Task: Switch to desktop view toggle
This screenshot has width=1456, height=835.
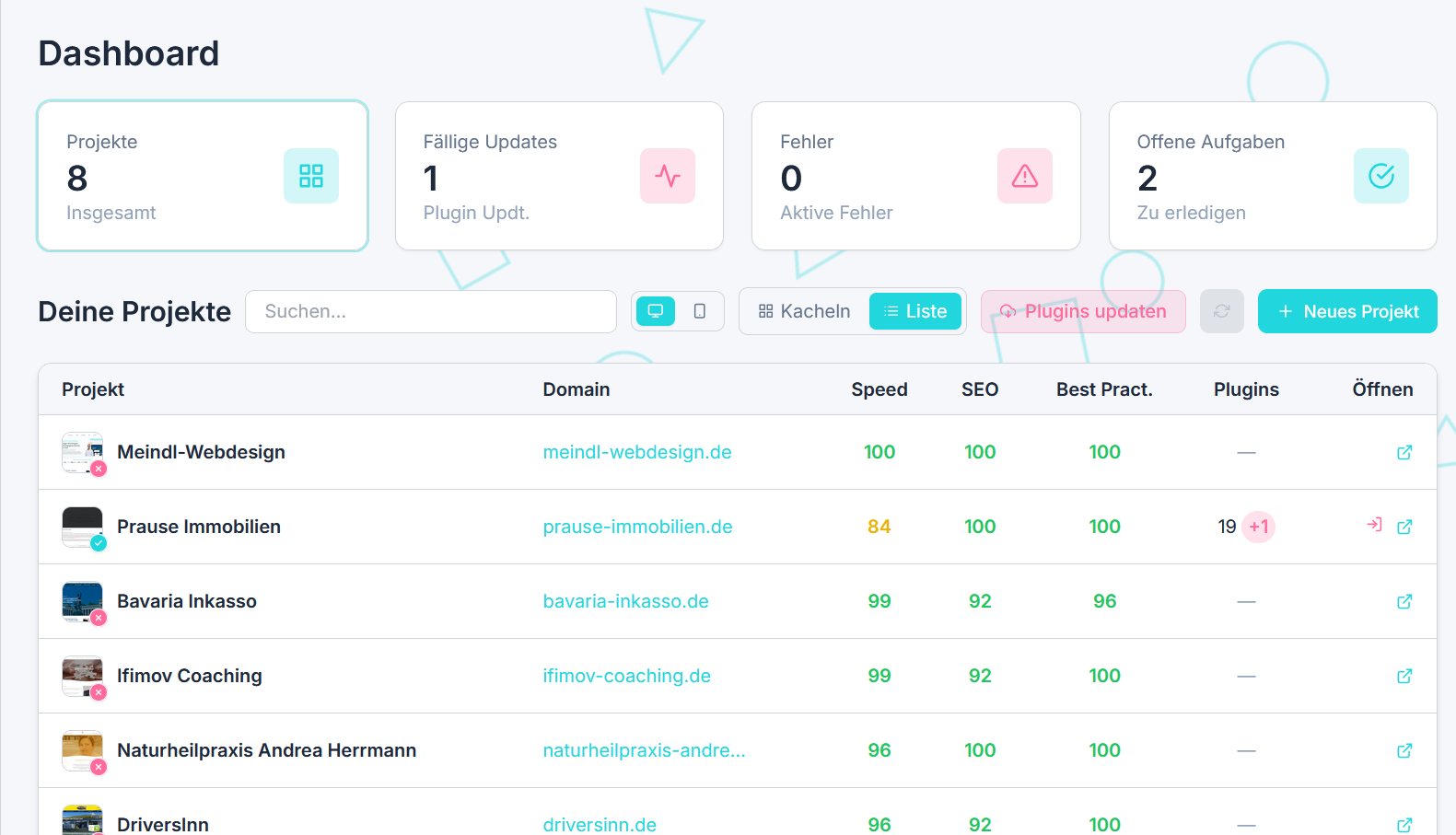Action: [x=656, y=311]
